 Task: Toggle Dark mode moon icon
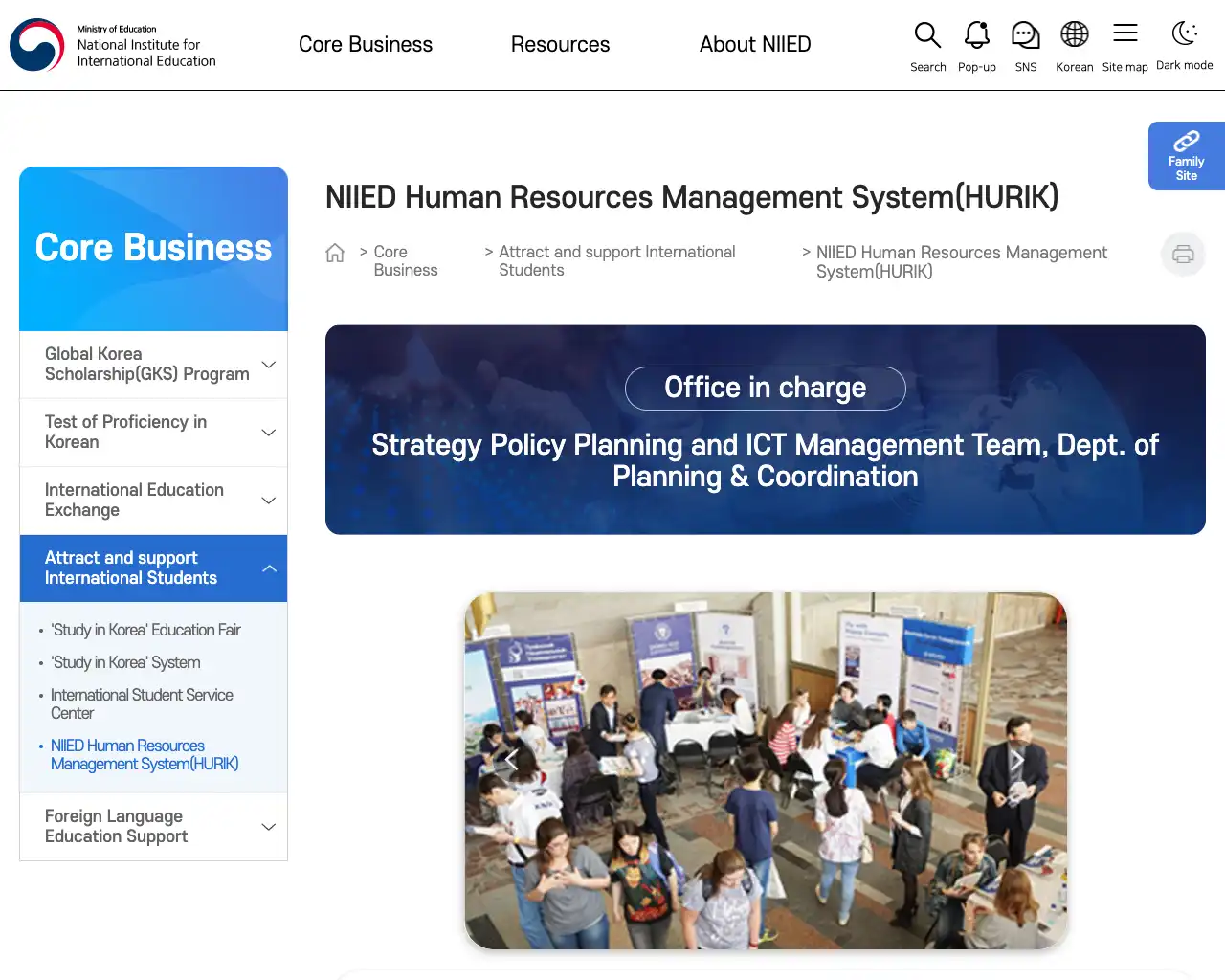(1185, 33)
